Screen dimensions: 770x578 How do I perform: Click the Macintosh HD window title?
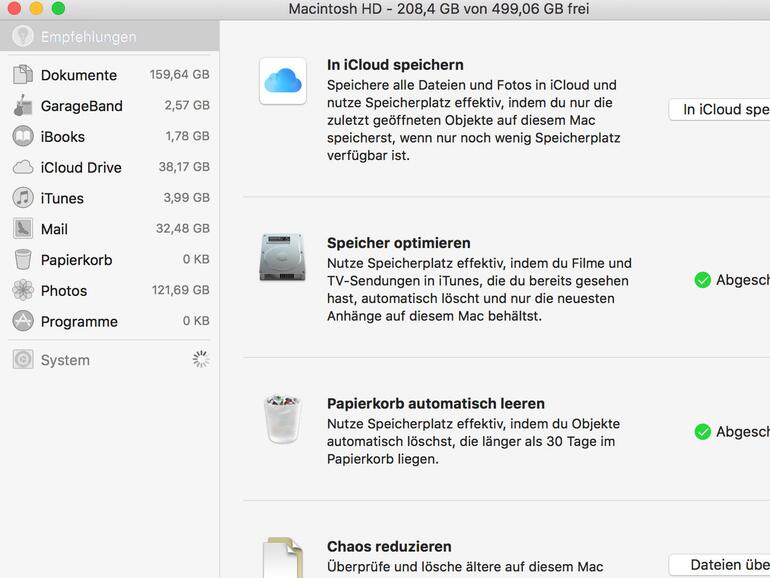point(439,9)
